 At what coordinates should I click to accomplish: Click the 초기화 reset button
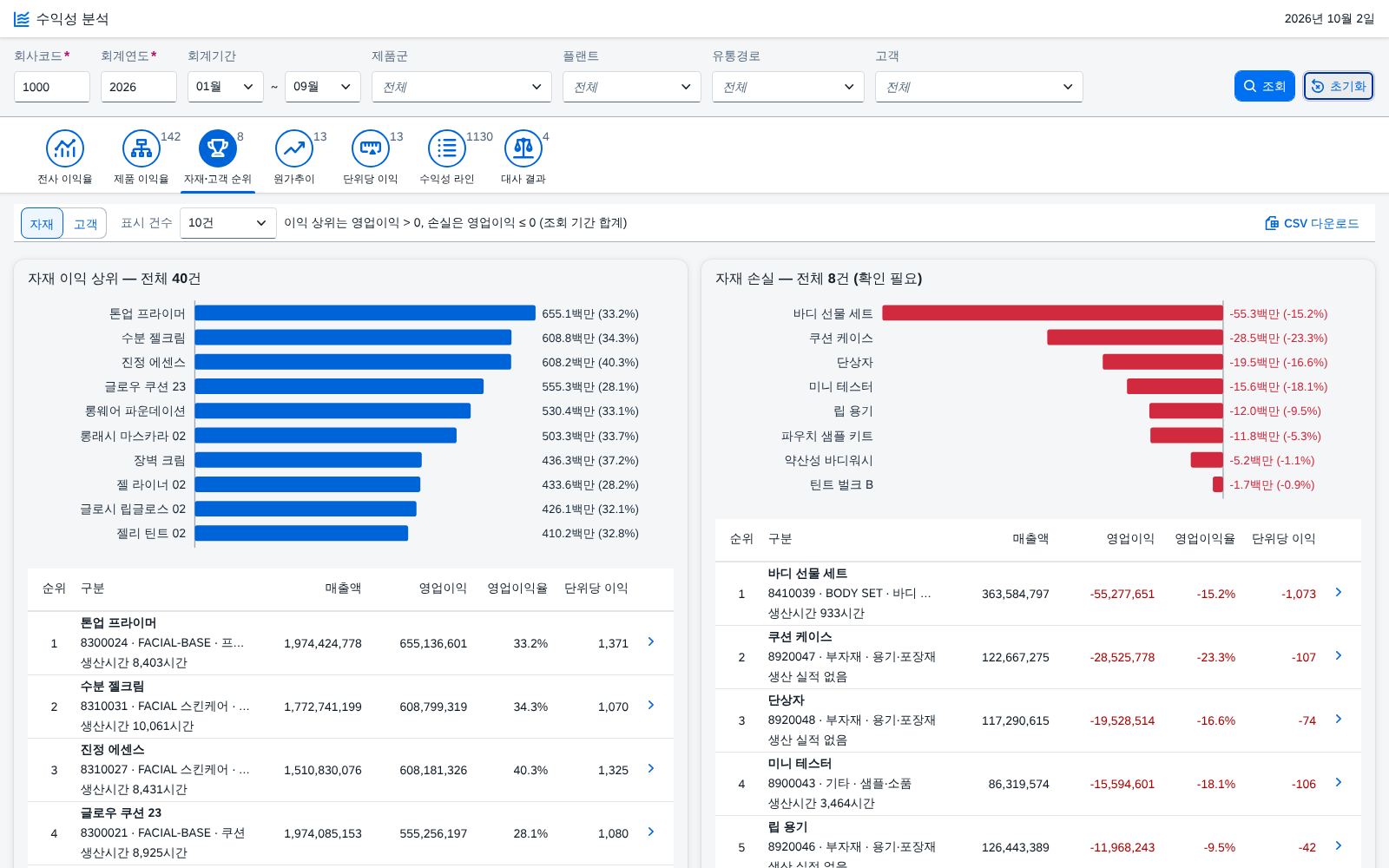(x=1339, y=86)
